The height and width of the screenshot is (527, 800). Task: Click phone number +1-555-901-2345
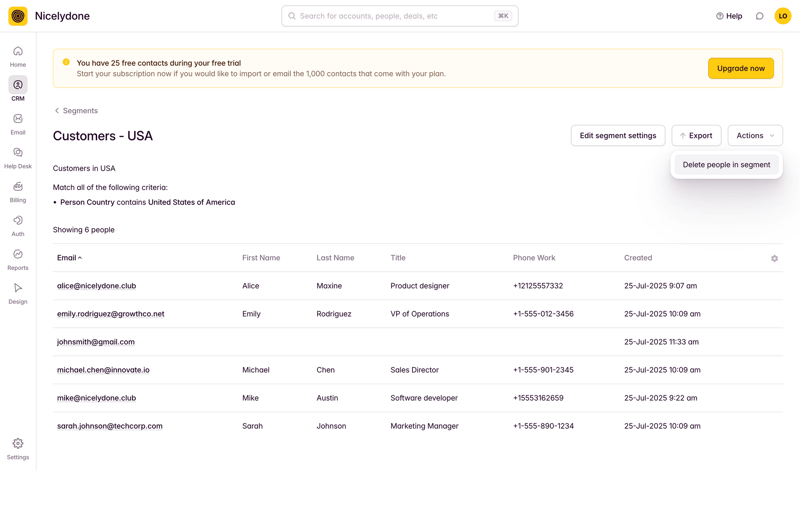pyautogui.click(x=543, y=370)
